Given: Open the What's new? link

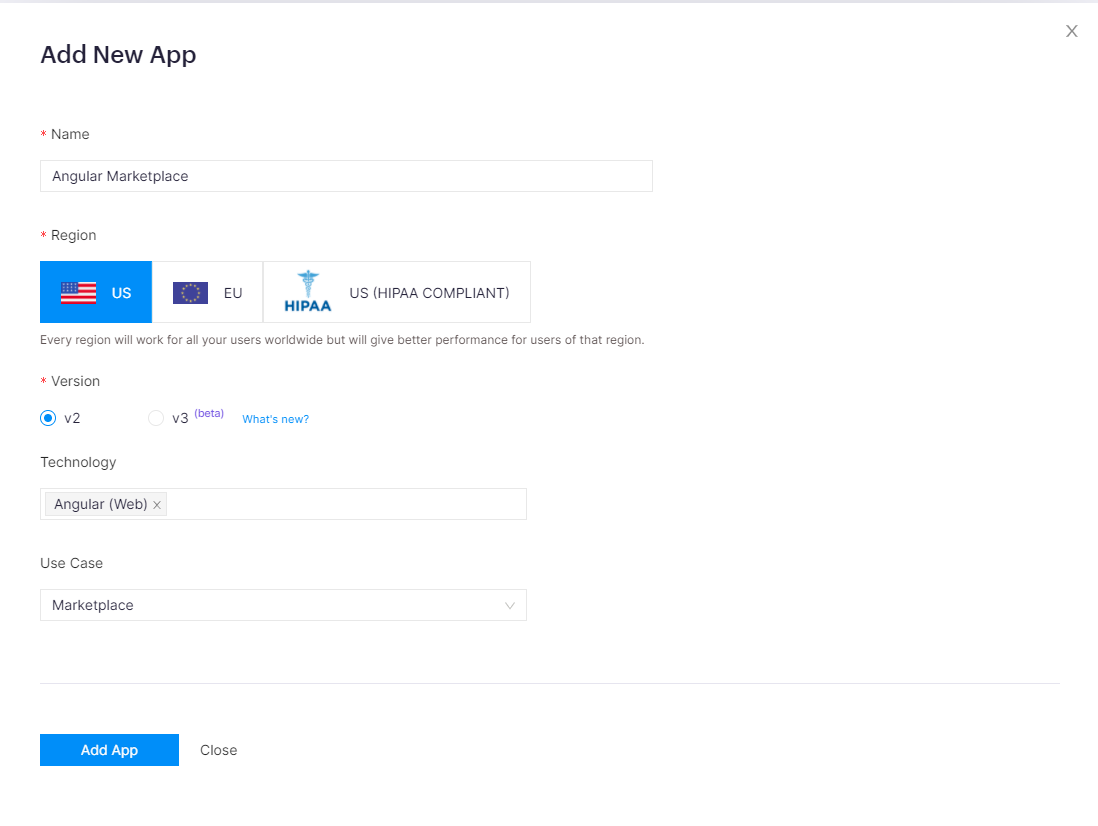Looking at the screenshot, I should pos(275,419).
